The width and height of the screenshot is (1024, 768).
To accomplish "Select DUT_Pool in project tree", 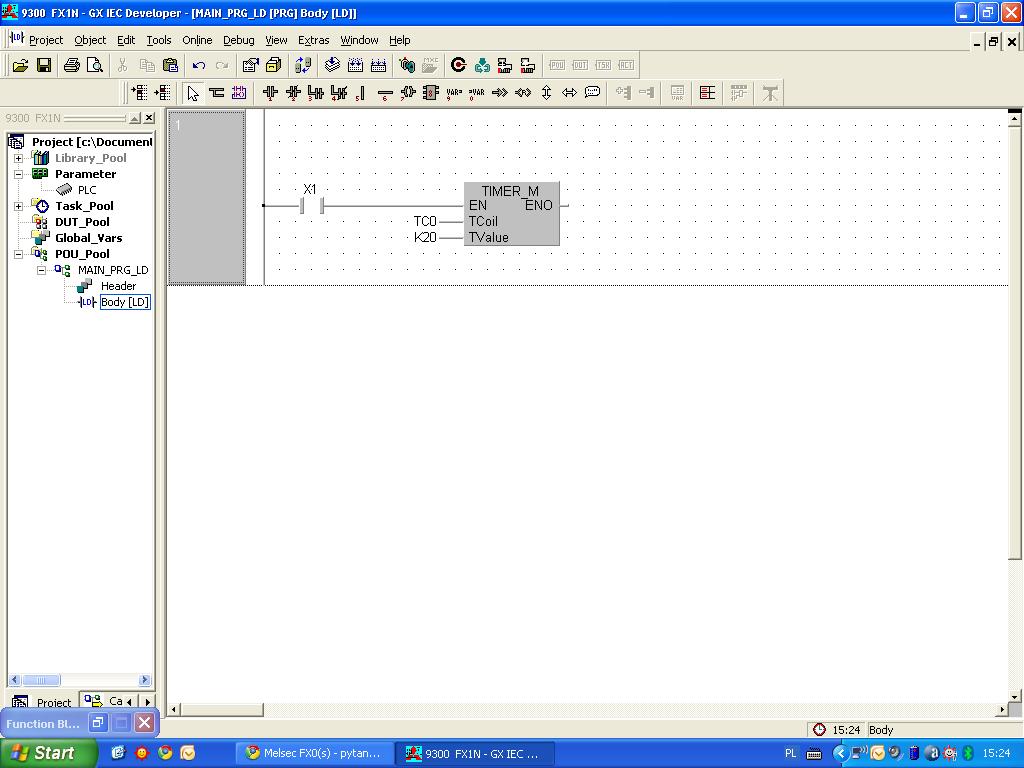I will [x=82, y=222].
